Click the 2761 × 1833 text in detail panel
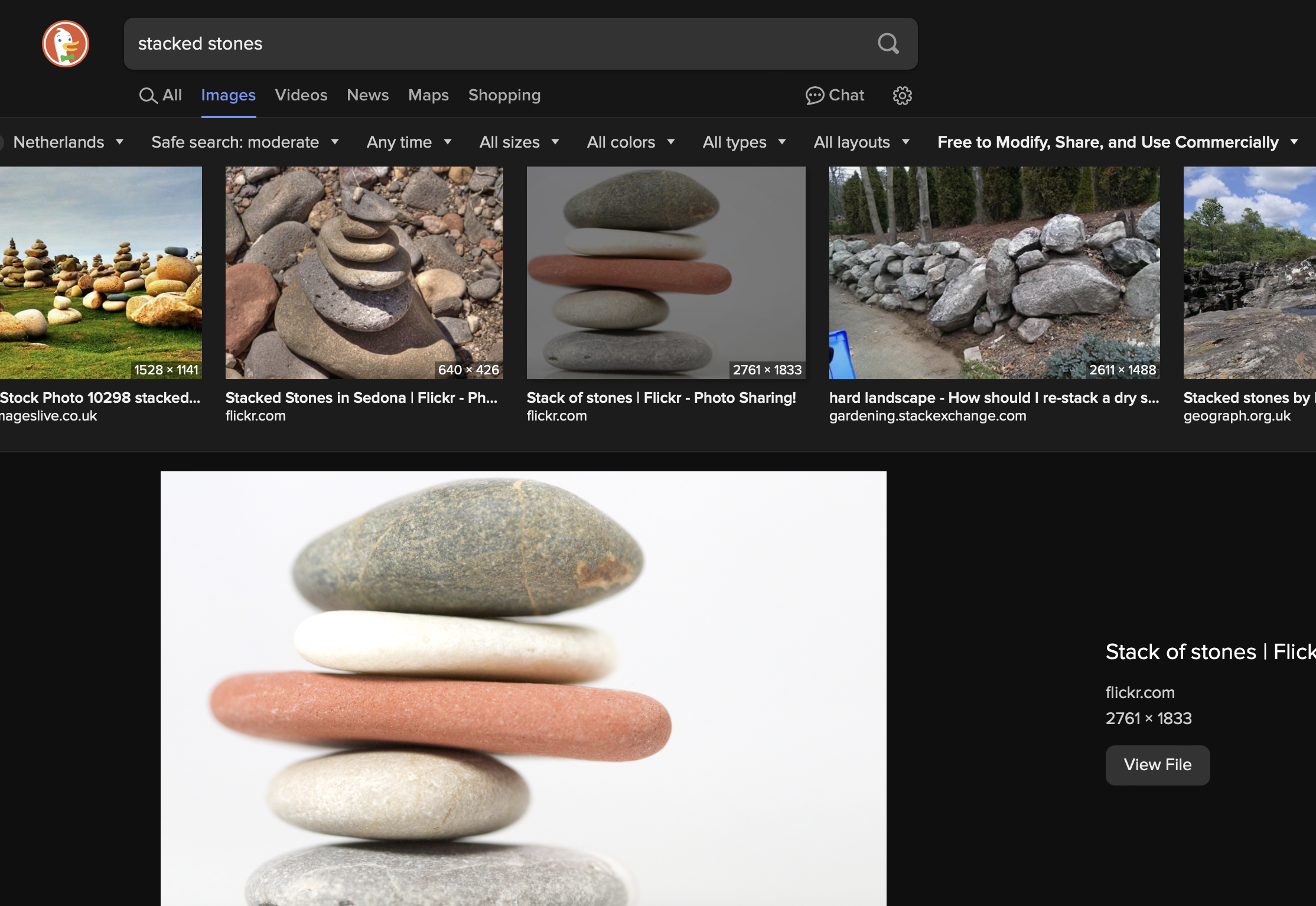Image resolution: width=1316 pixels, height=906 pixels. coord(1149,719)
